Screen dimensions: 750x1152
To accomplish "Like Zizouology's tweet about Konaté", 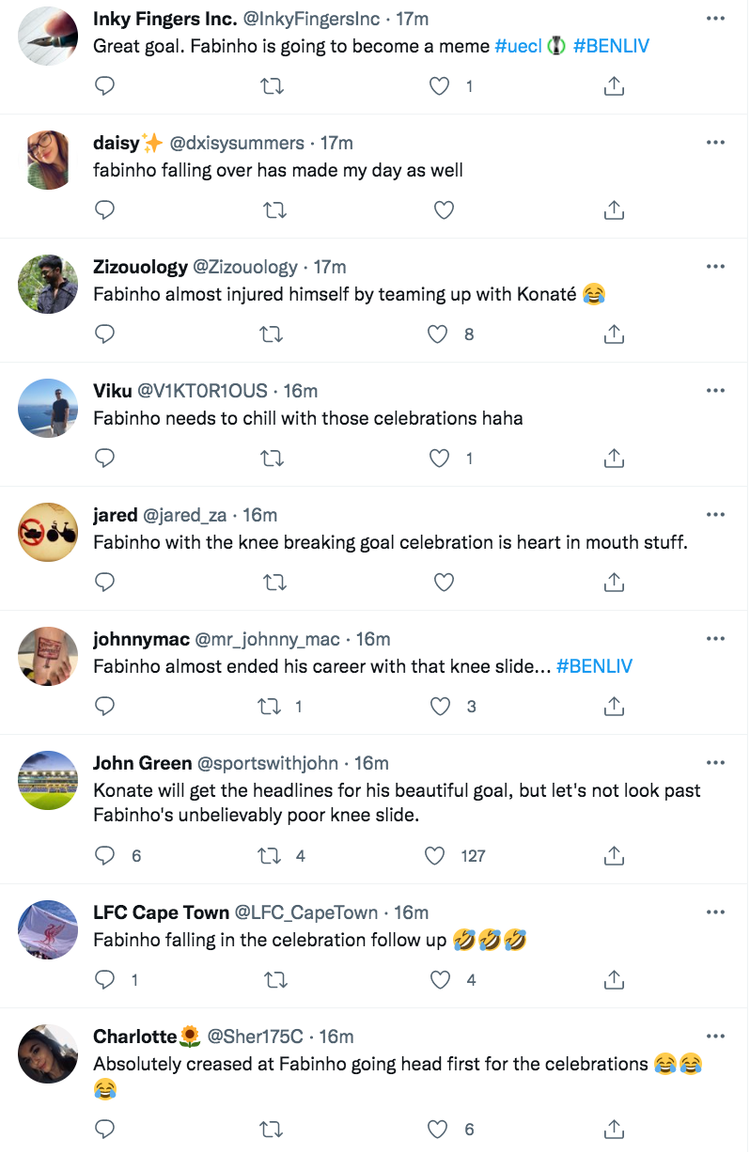I will click(x=438, y=334).
